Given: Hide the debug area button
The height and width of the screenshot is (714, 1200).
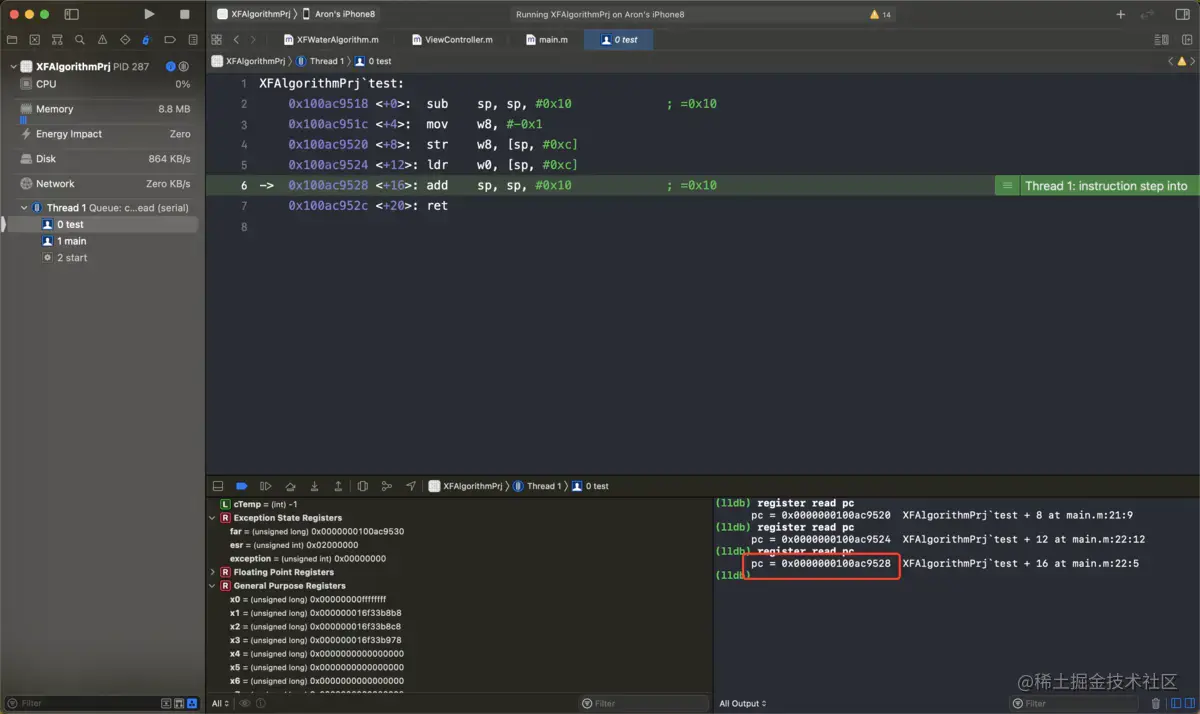Looking at the screenshot, I should [x=217, y=486].
